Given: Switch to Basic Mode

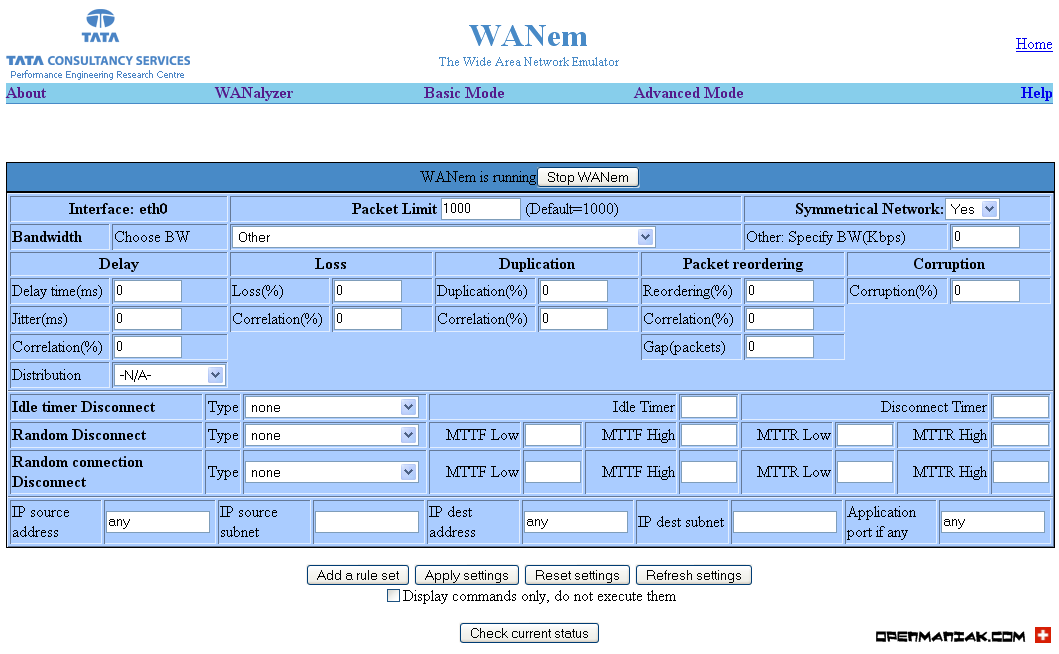Looking at the screenshot, I should [x=464, y=93].
